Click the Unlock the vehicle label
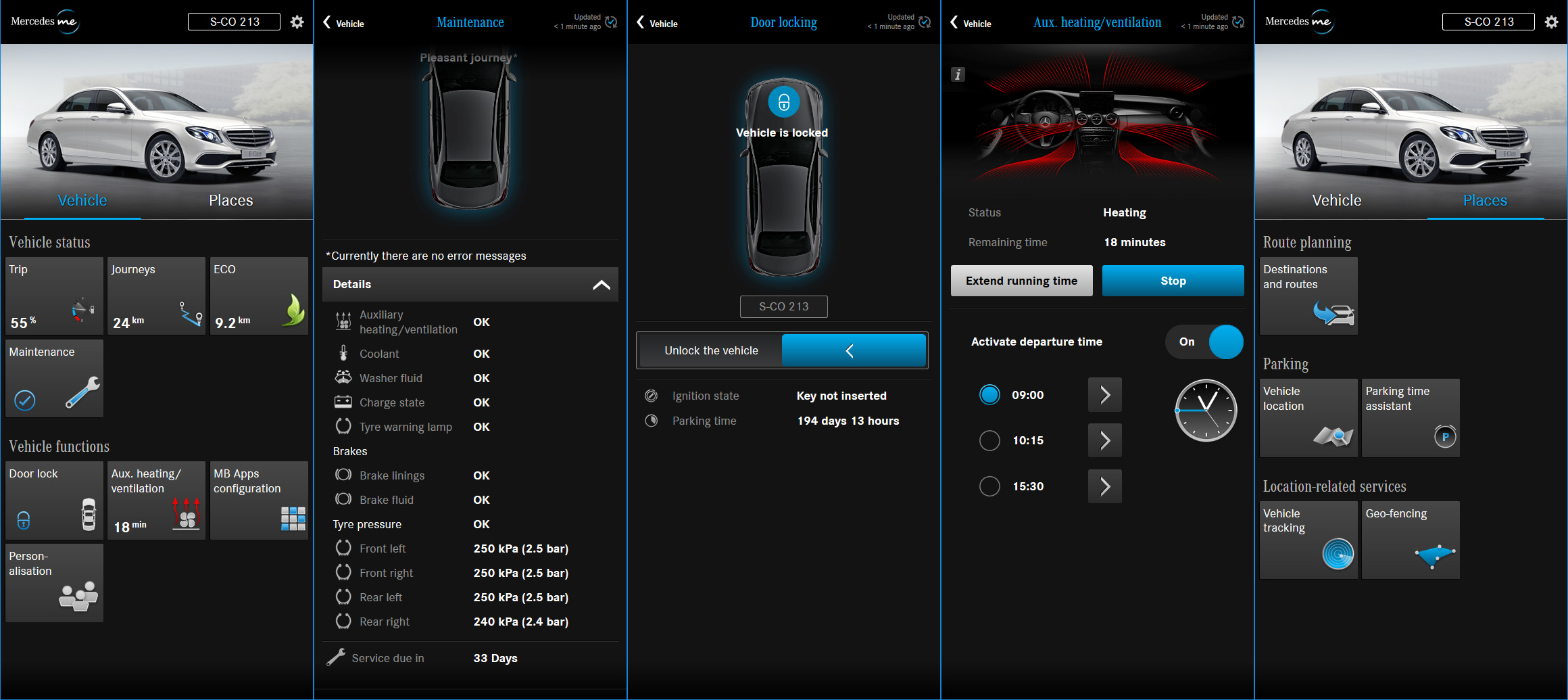The image size is (1568, 700). (x=711, y=350)
